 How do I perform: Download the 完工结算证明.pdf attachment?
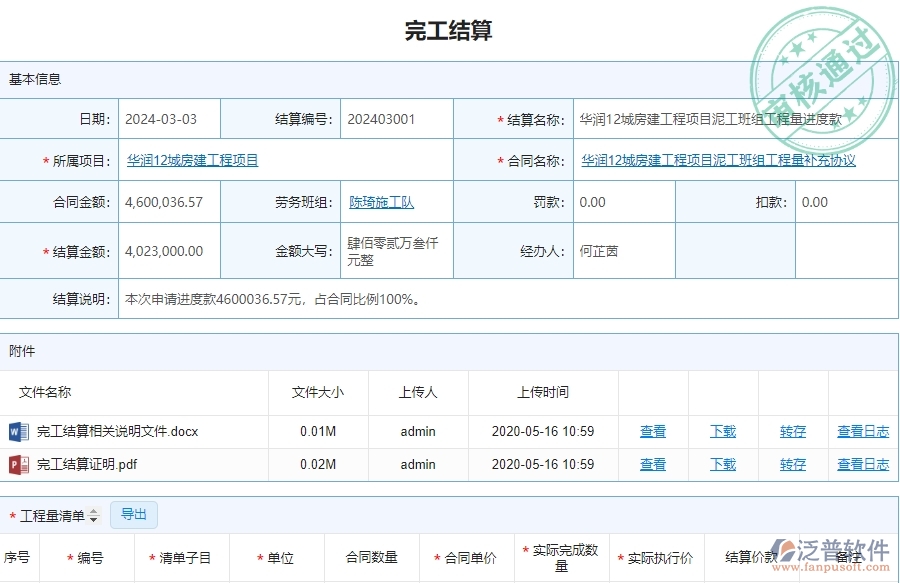[x=723, y=464]
